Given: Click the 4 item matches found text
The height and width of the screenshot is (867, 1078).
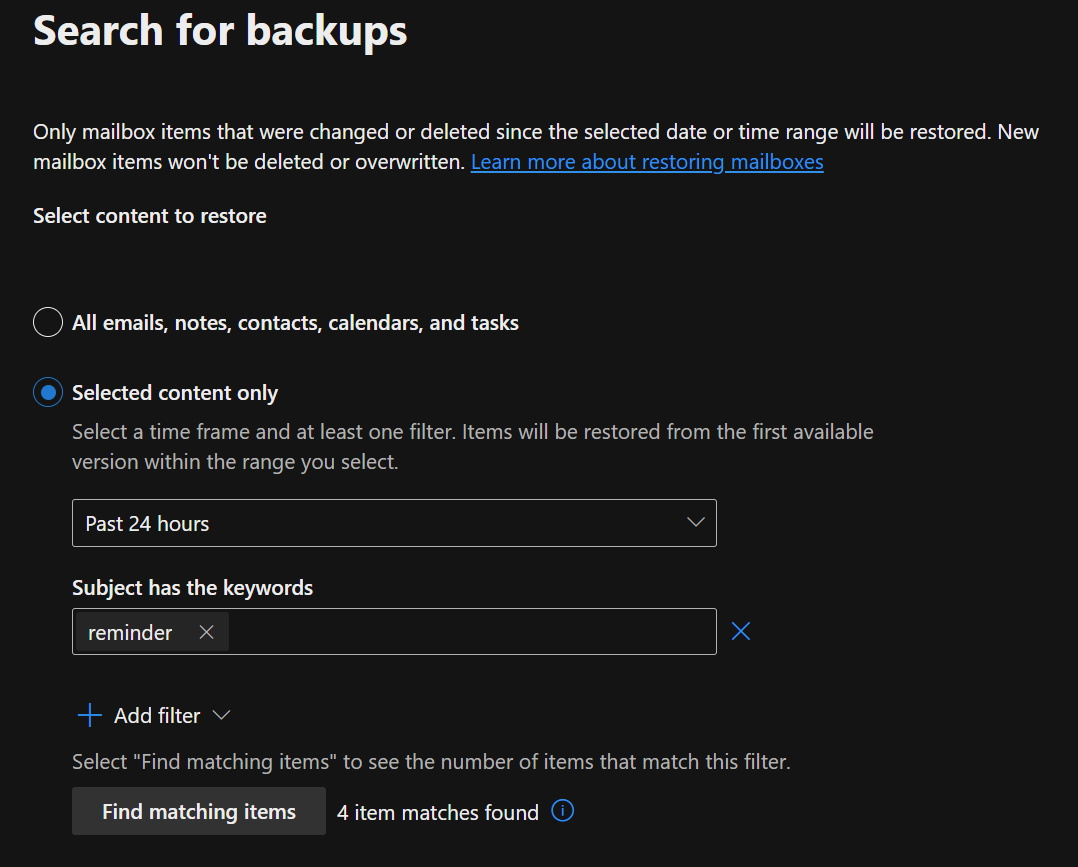Looking at the screenshot, I should pyautogui.click(x=438, y=813).
